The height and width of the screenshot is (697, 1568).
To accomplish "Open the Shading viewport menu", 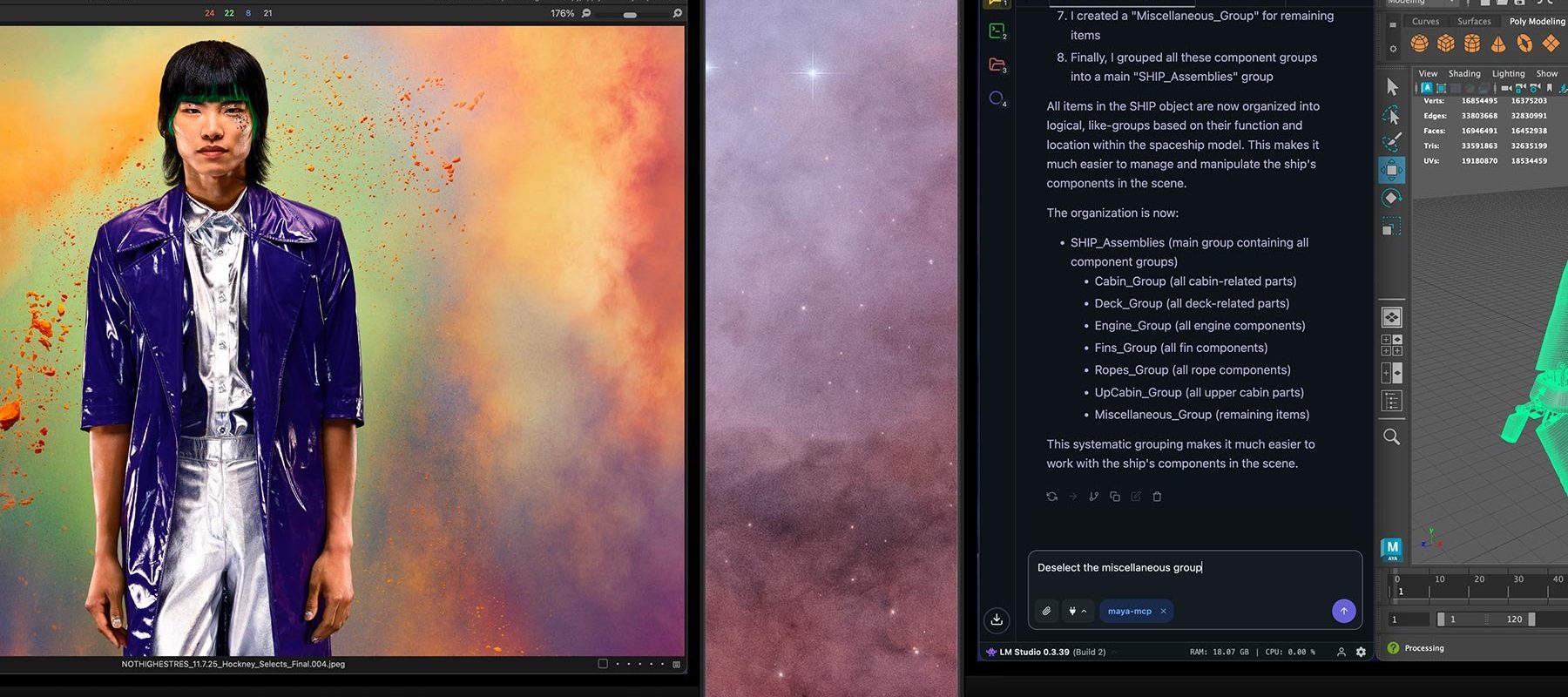I will coord(1463,73).
